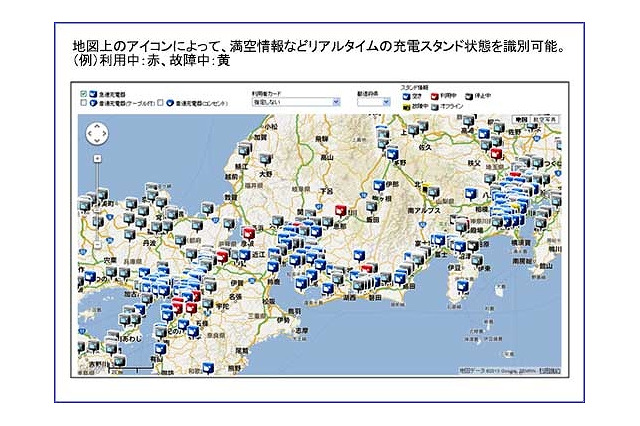Select the red in-use marker in 埼玉県

click(x=496, y=154)
